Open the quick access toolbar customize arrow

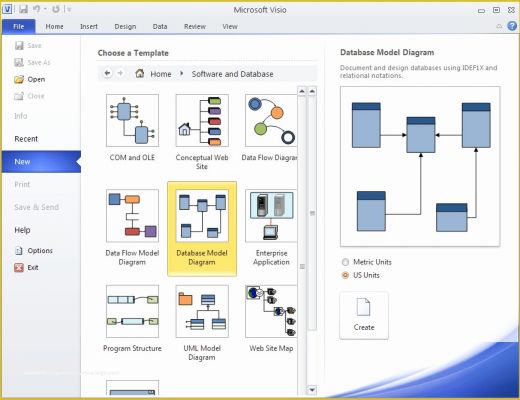(69, 9)
